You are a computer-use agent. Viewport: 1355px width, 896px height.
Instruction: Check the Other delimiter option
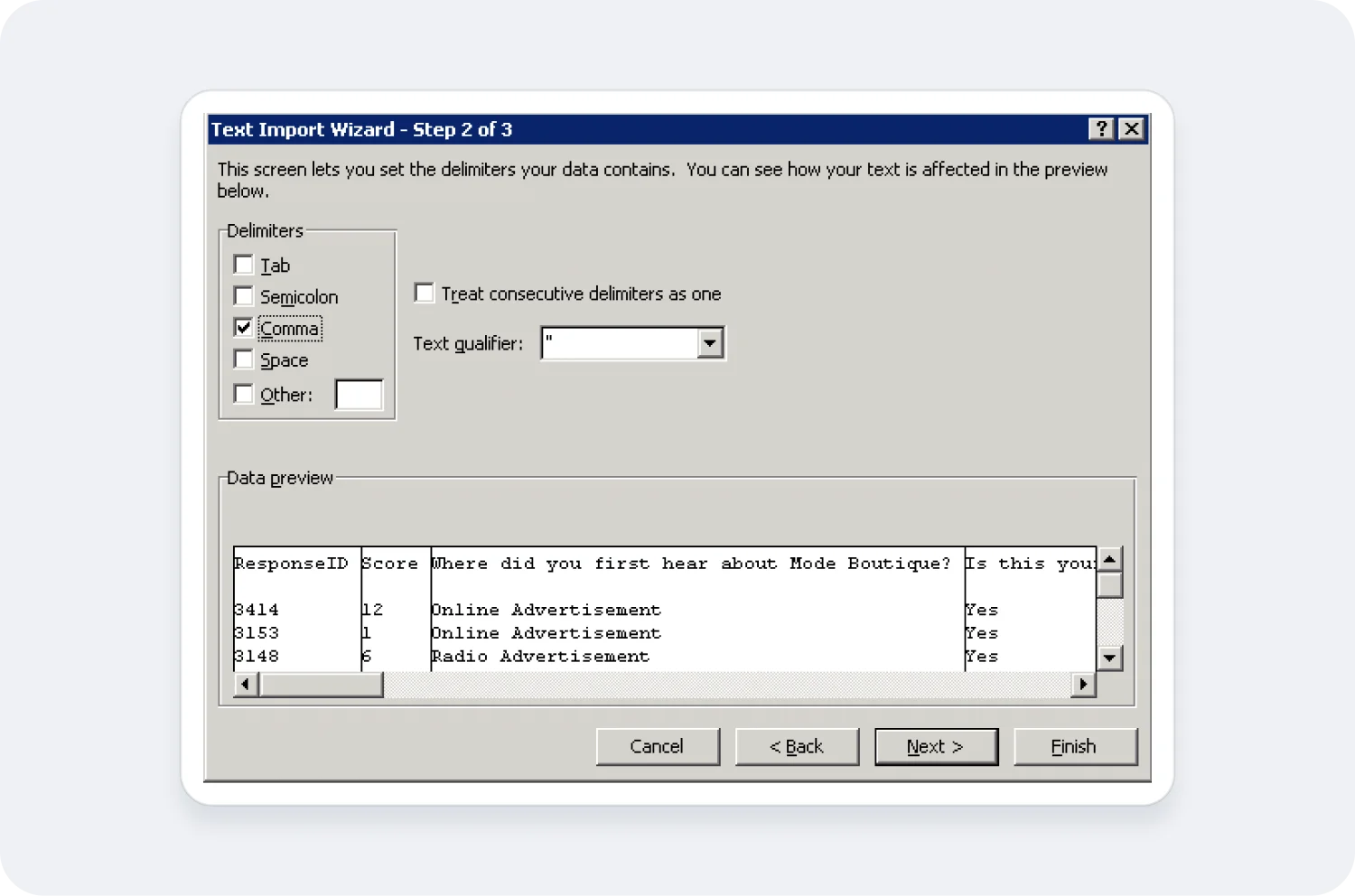coord(243,393)
